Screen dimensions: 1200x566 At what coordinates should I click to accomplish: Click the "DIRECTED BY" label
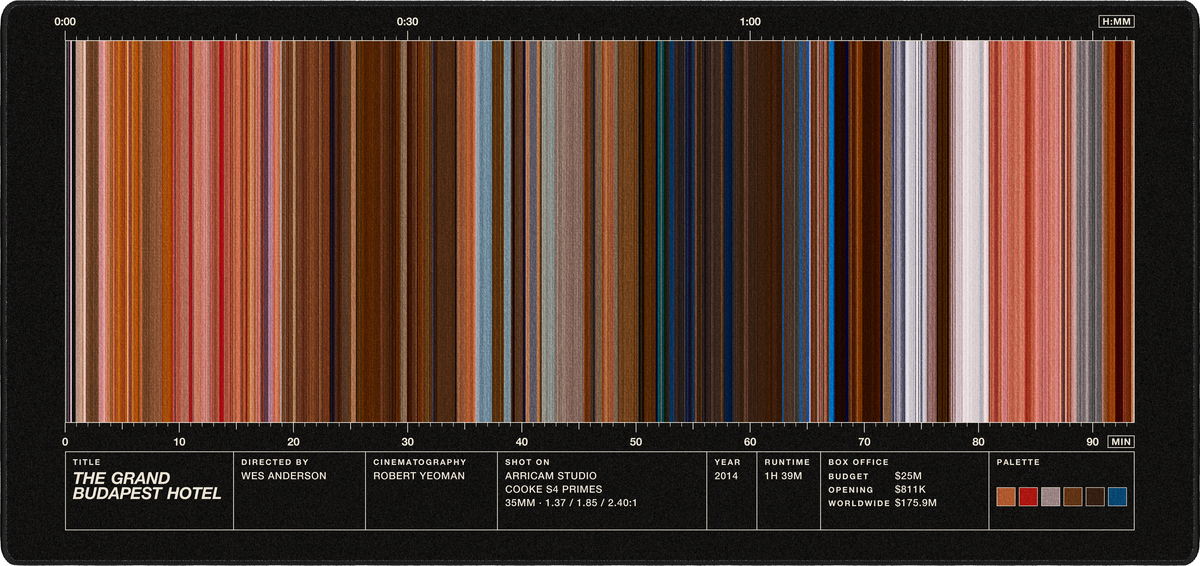[275, 462]
